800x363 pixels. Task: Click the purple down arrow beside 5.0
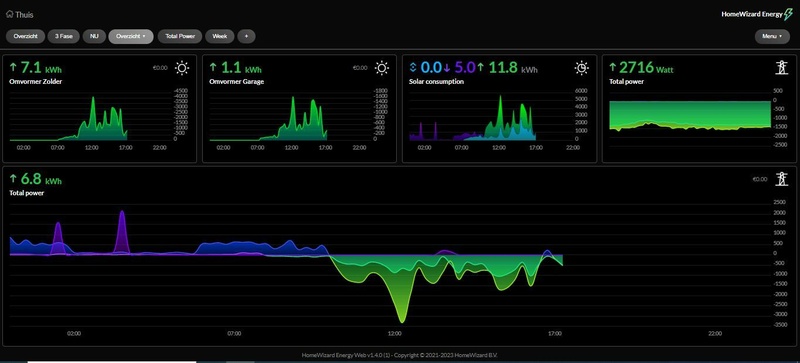click(x=446, y=67)
